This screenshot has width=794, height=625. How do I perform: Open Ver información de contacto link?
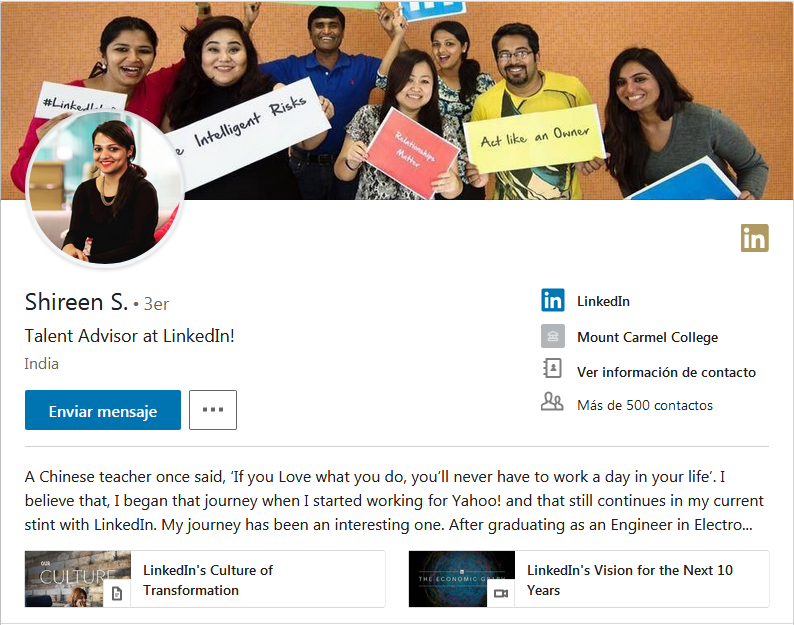(666, 372)
